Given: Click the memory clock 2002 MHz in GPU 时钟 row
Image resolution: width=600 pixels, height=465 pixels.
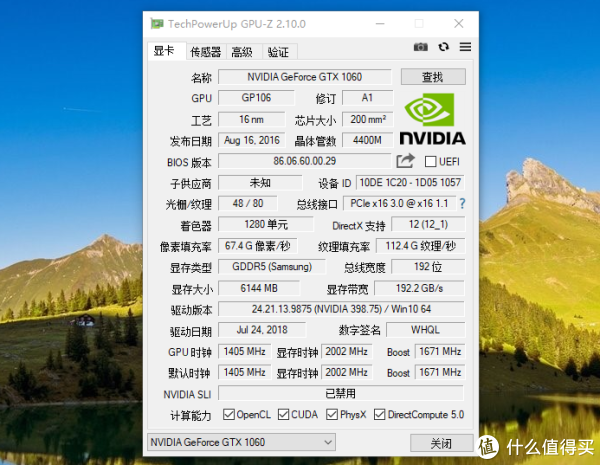Looking at the screenshot, I should point(347,351).
